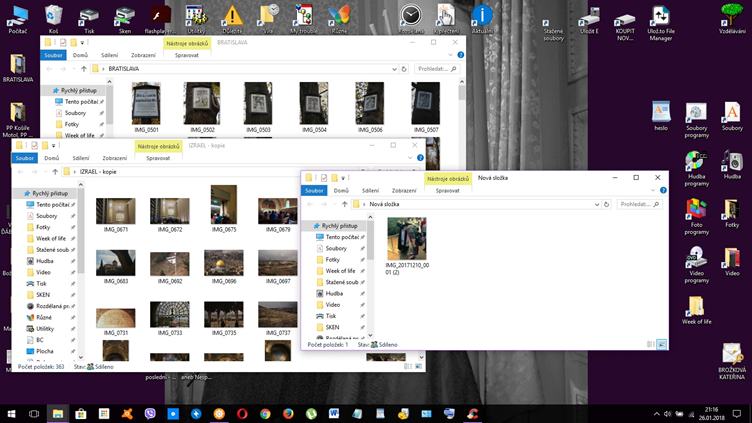Select thumbnail IMG_0671 in IZRAEL window

pyautogui.click(x=116, y=215)
